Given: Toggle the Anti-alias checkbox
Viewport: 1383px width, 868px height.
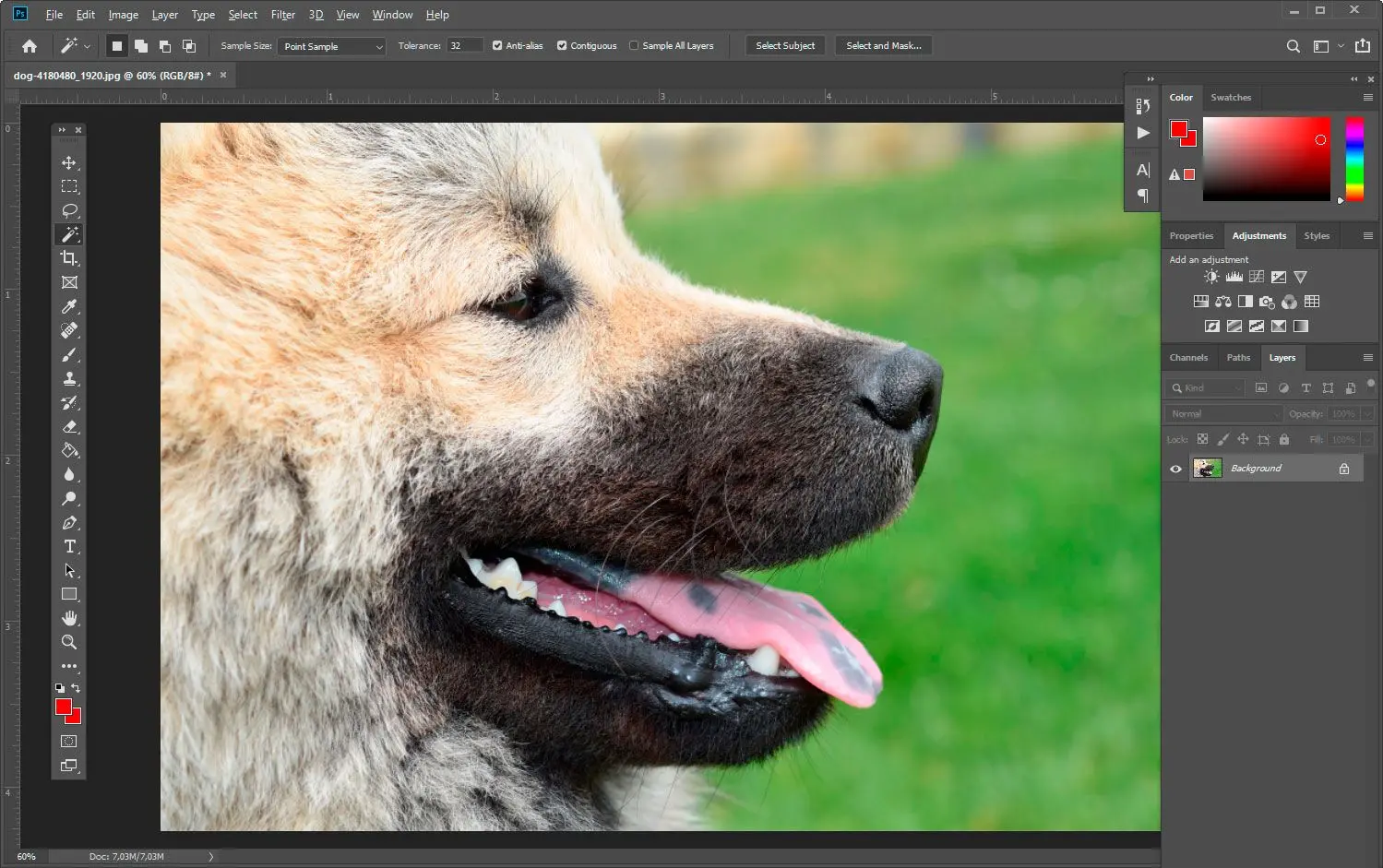Looking at the screenshot, I should (497, 45).
